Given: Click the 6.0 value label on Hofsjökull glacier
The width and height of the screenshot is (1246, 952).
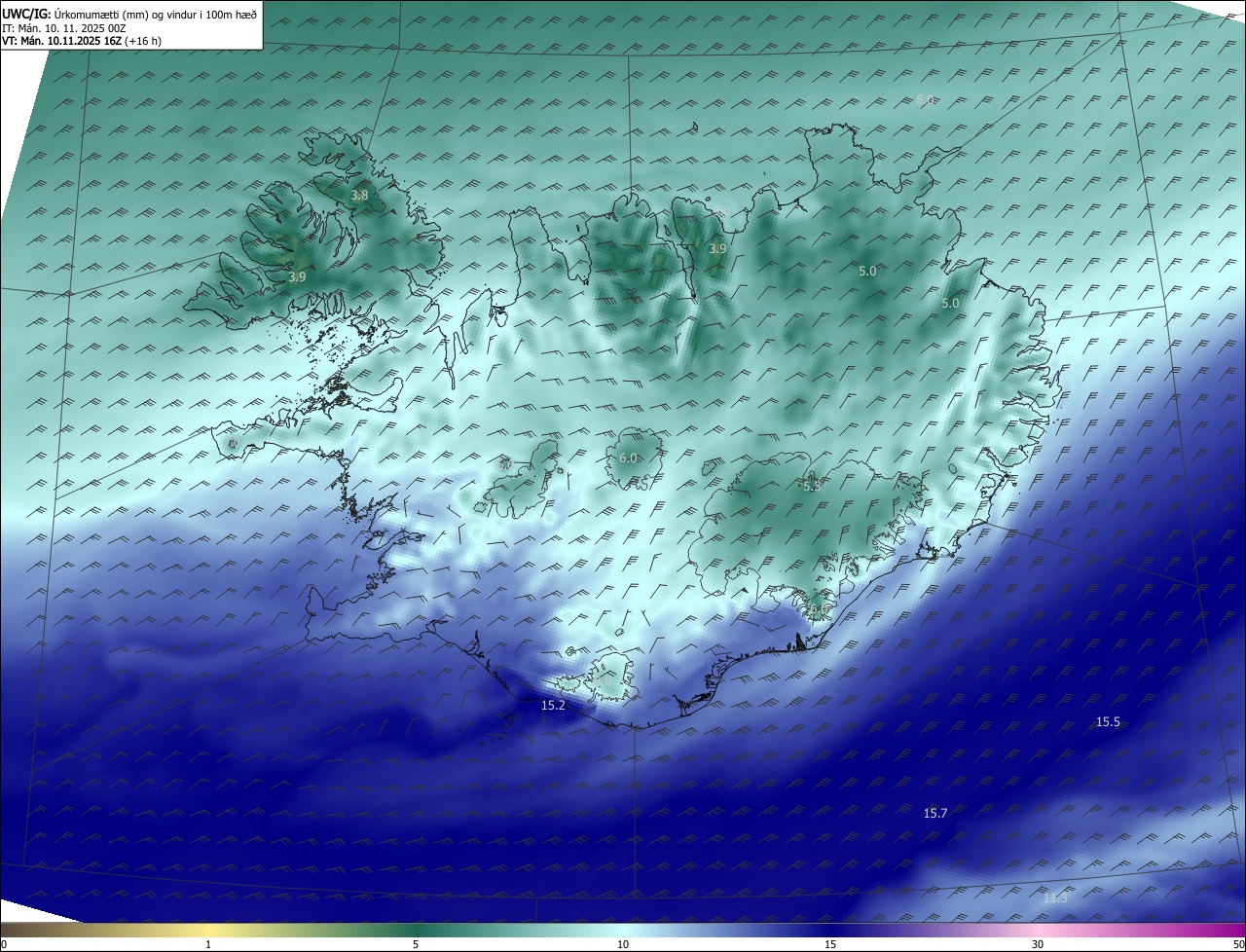Looking at the screenshot, I should 628,458.
